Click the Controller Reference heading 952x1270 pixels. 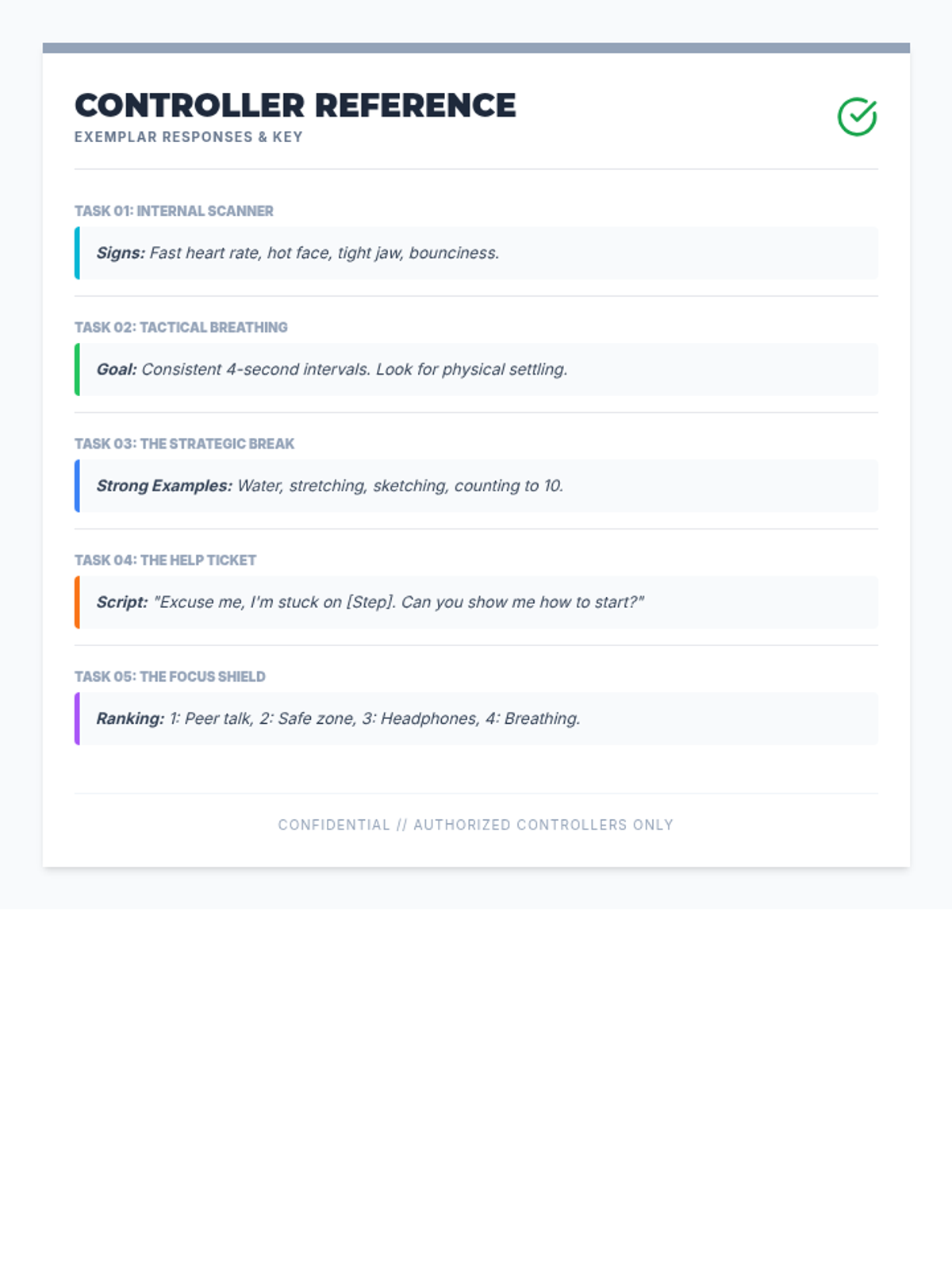(295, 106)
